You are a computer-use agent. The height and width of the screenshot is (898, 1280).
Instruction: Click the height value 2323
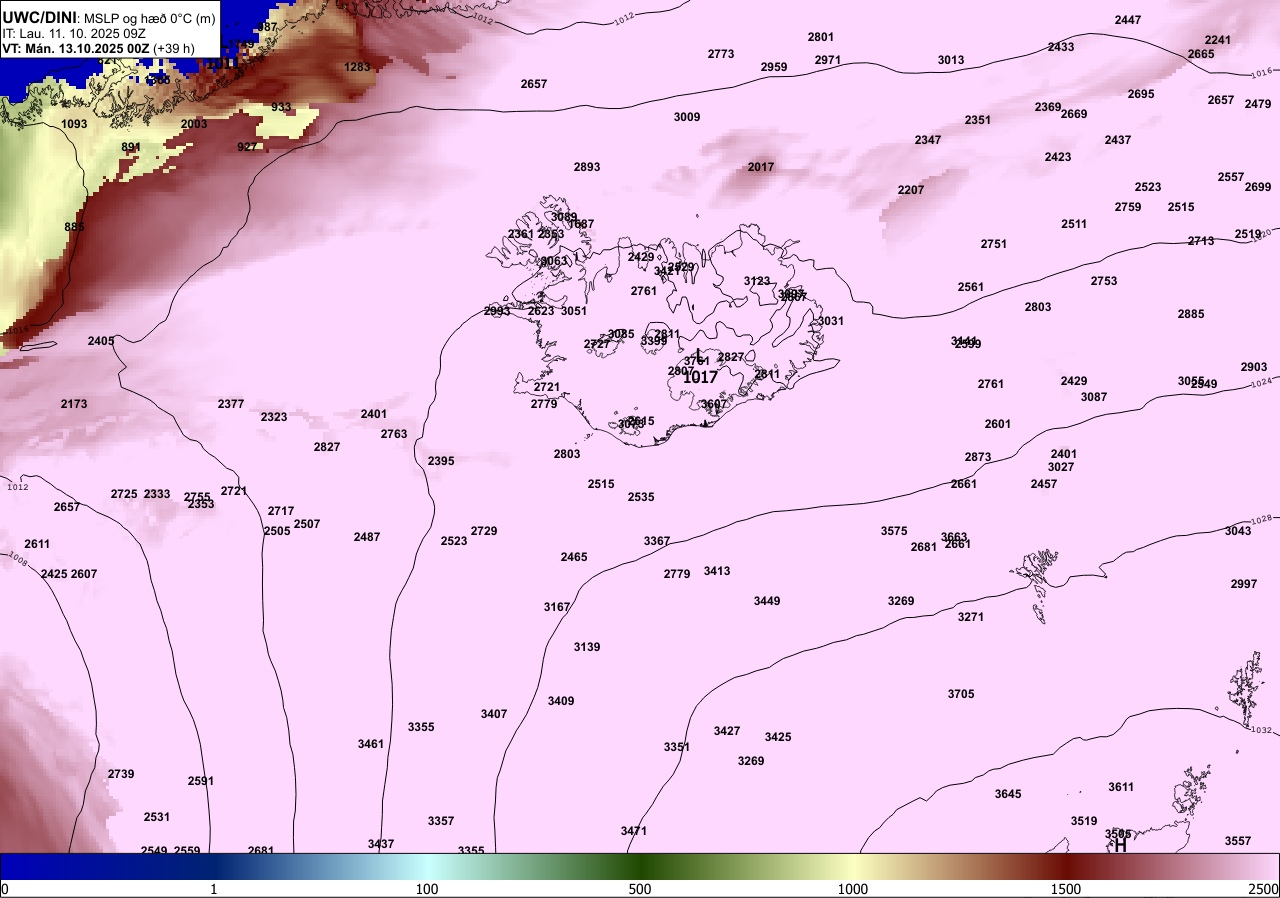click(274, 417)
